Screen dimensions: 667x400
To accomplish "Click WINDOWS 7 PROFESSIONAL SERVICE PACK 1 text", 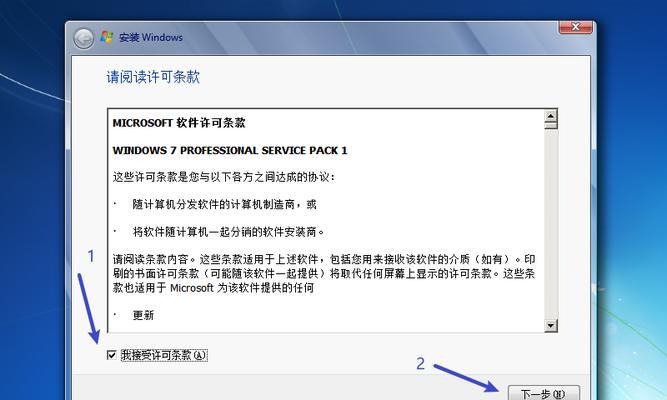I will (230, 151).
